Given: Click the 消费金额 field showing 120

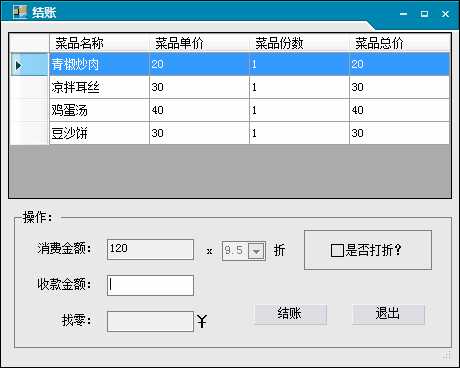Looking at the screenshot, I should (x=150, y=249).
